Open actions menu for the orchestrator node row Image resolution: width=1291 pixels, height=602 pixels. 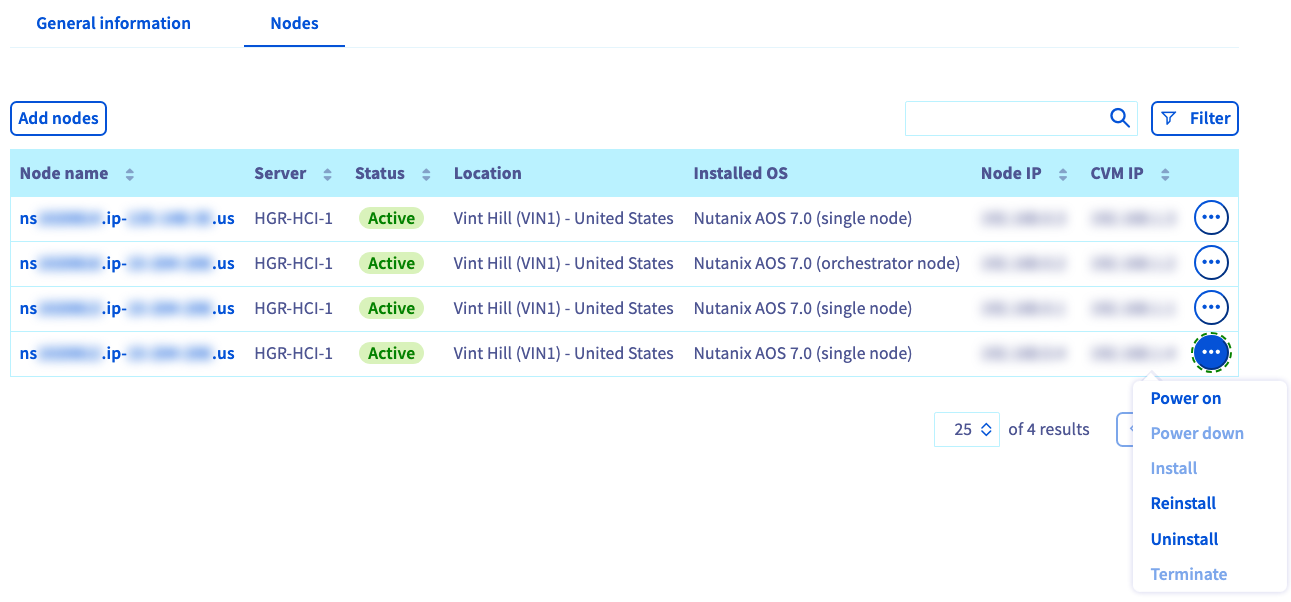pos(1211,263)
